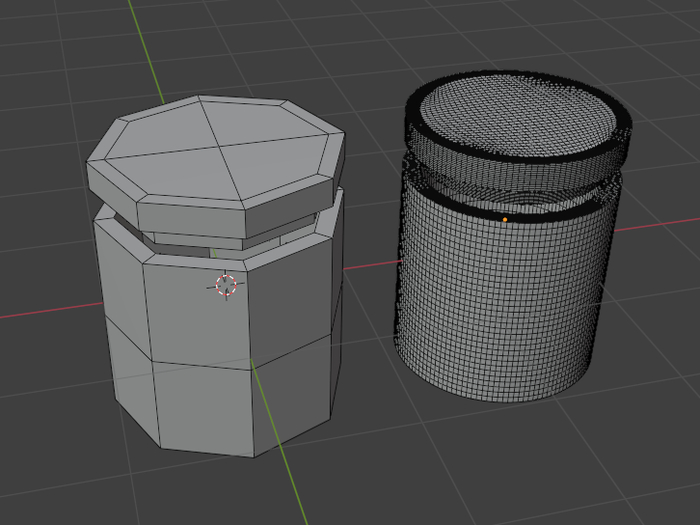The height and width of the screenshot is (525, 700).
Task: Select horizontal middle edge loop on octagonal body
Action: pyautogui.click(x=200, y=360)
